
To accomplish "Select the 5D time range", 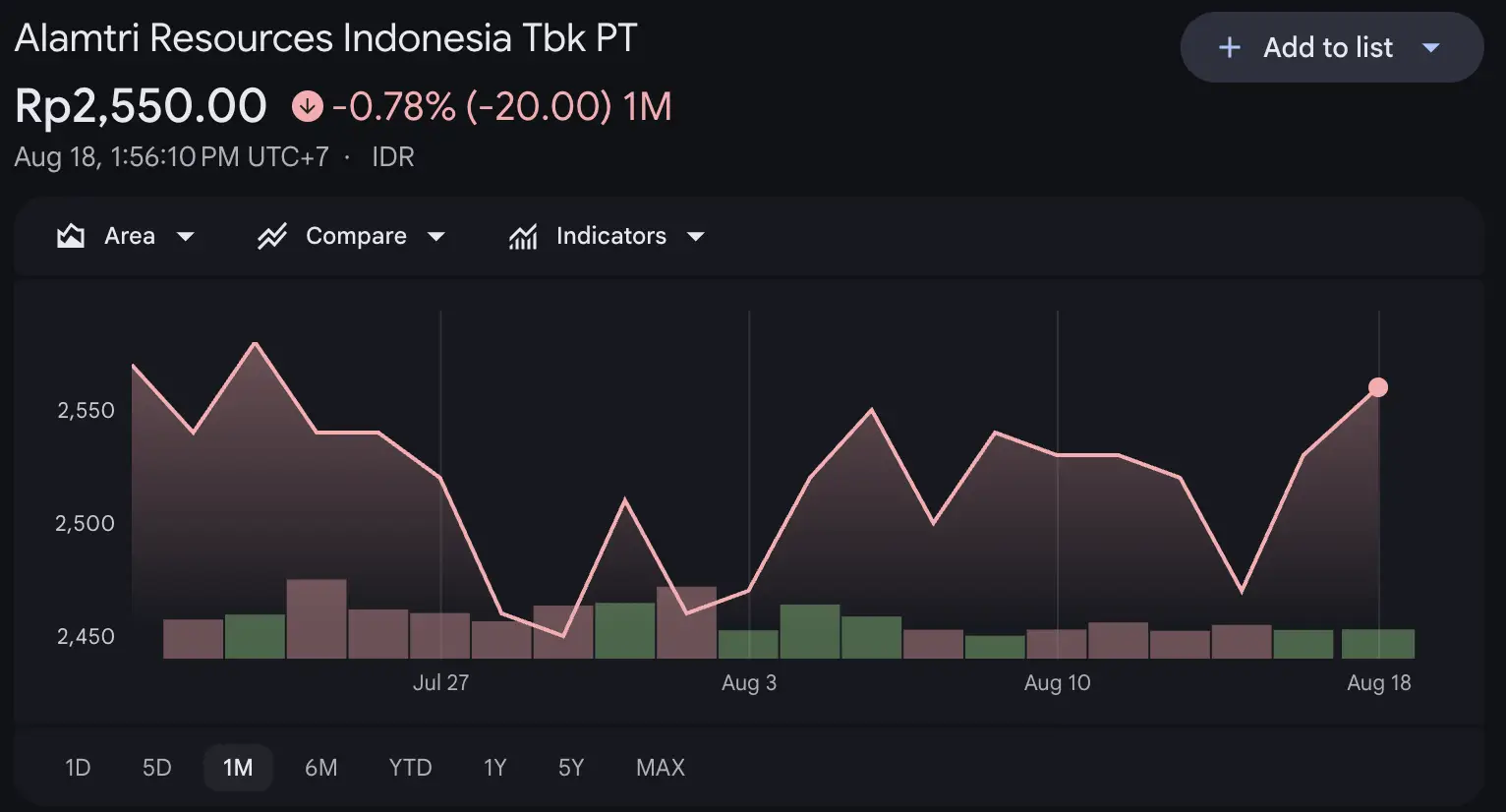I will (x=157, y=768).
